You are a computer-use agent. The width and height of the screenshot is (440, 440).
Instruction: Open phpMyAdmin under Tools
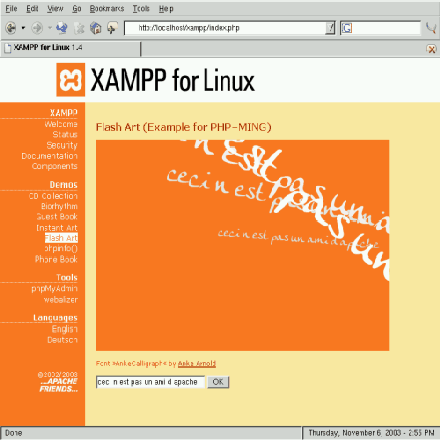[x=54, y=289]
